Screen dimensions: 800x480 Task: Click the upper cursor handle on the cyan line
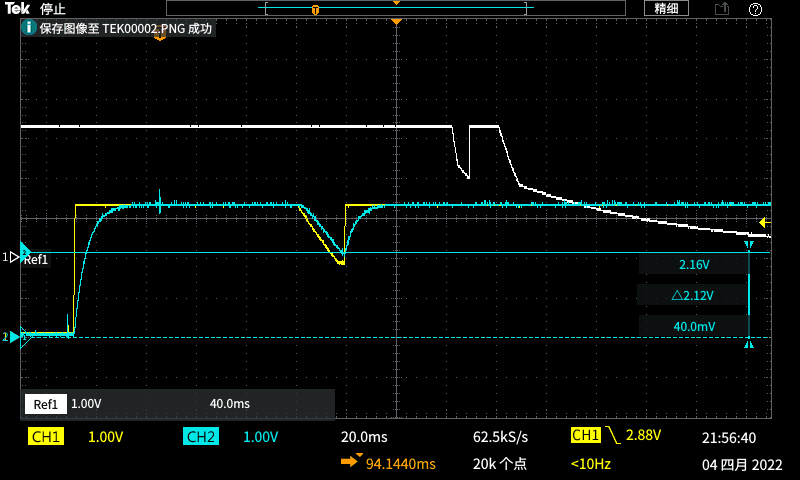click(x=748, y=245)
